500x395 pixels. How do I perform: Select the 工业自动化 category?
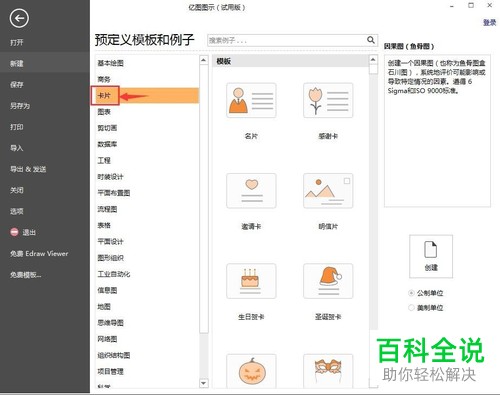point(114,274)
